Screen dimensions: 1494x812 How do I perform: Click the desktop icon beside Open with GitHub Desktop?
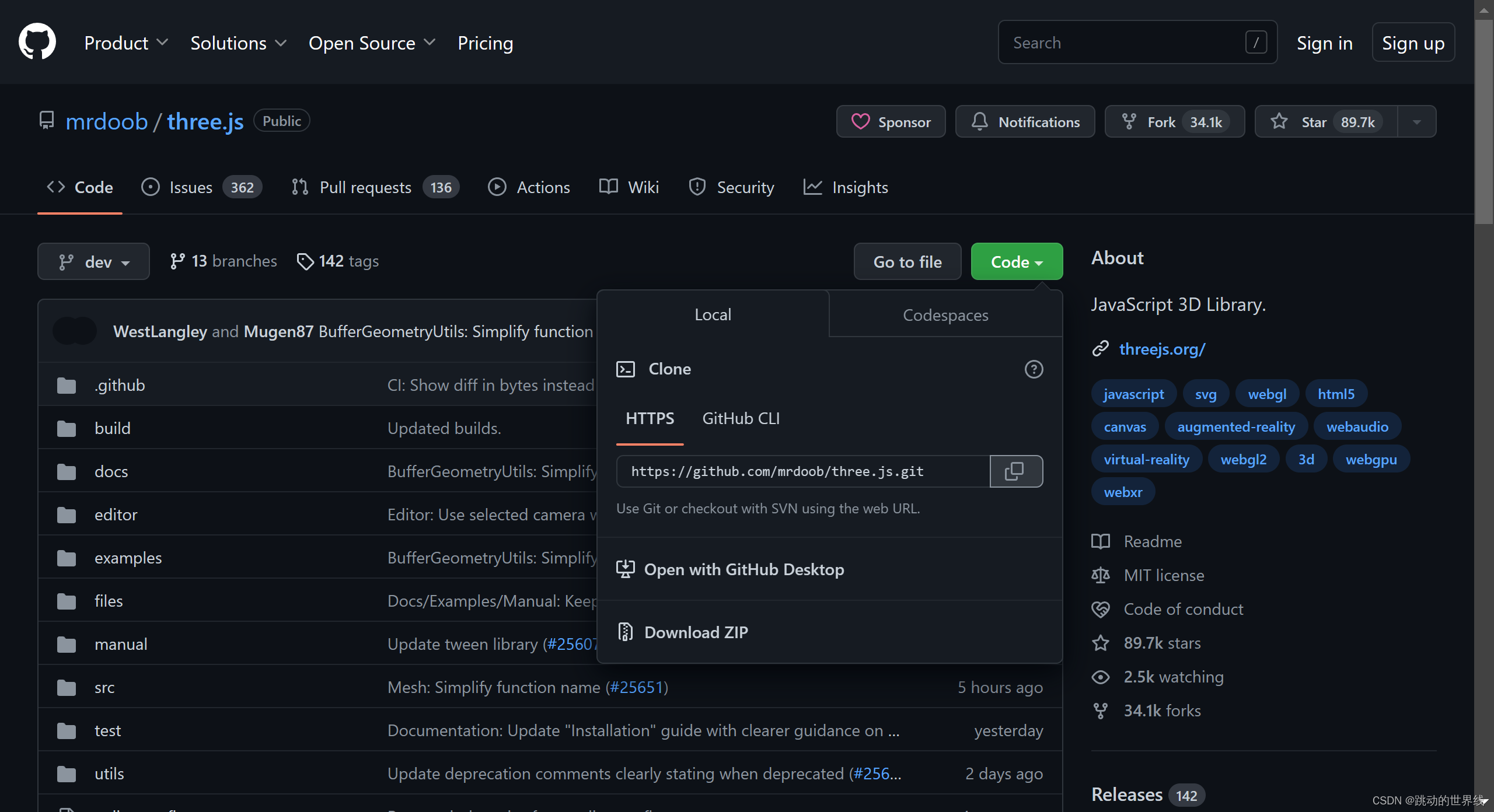tap(626, 569)
